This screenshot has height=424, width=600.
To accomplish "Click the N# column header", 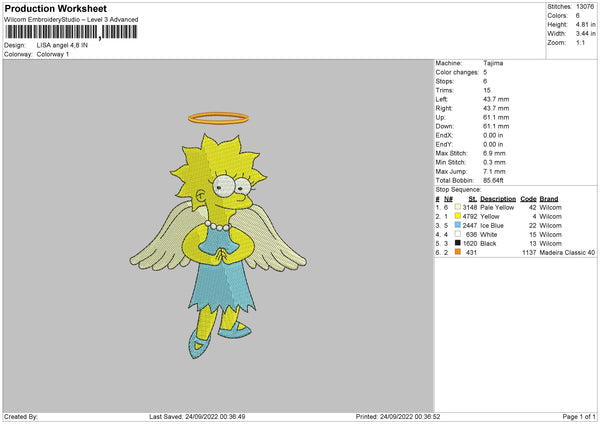I will click(x=448, y=199).
